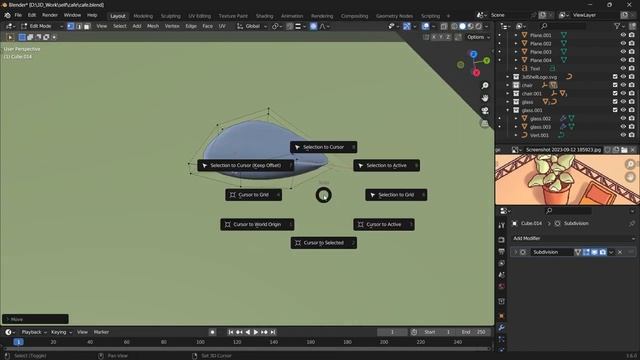Open the Face menu in viewport header
Screen dimensions: 640x360
(x=207, y=26)
